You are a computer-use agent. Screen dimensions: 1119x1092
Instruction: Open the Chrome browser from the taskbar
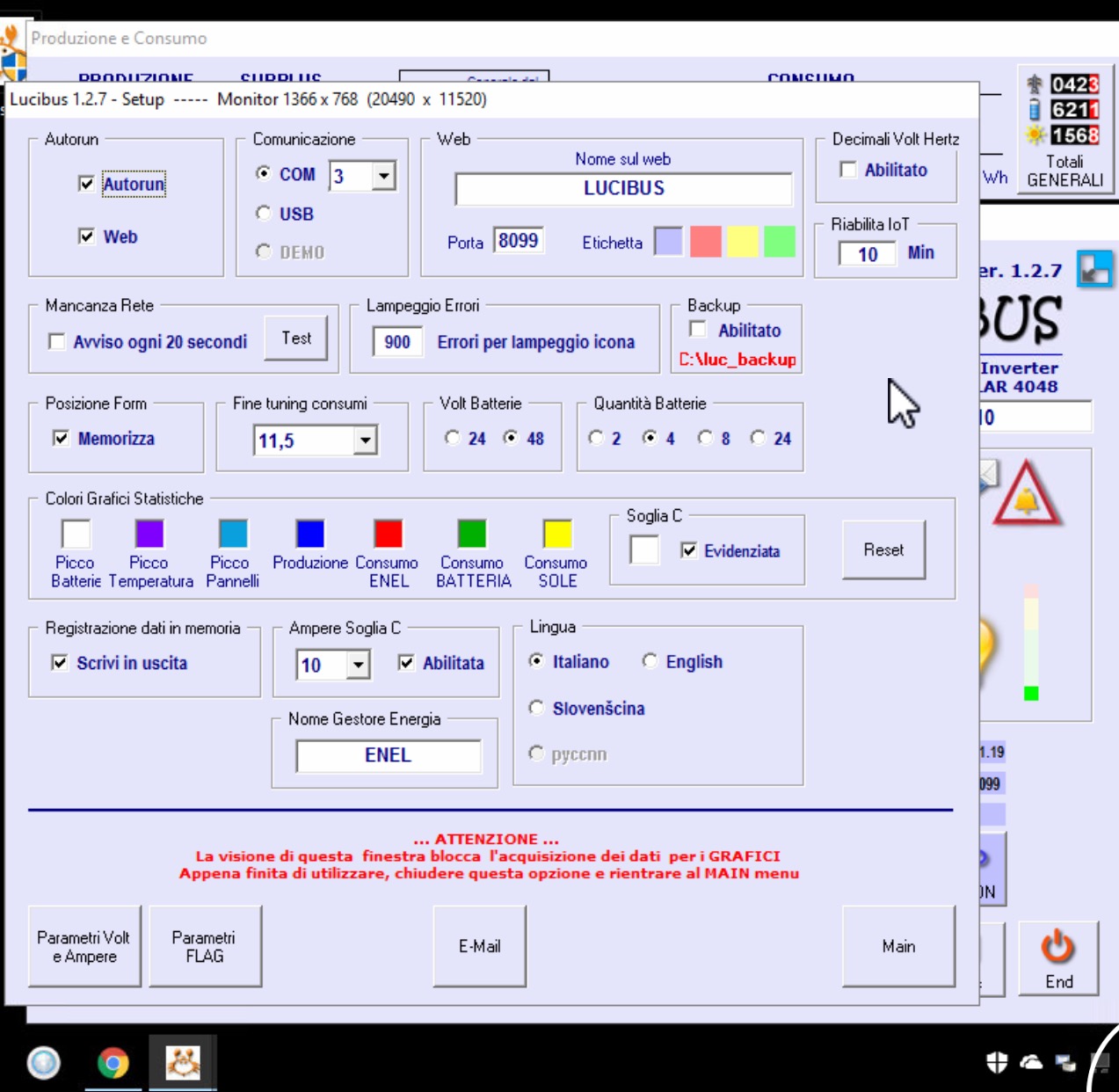click(x=113, y=1063)
